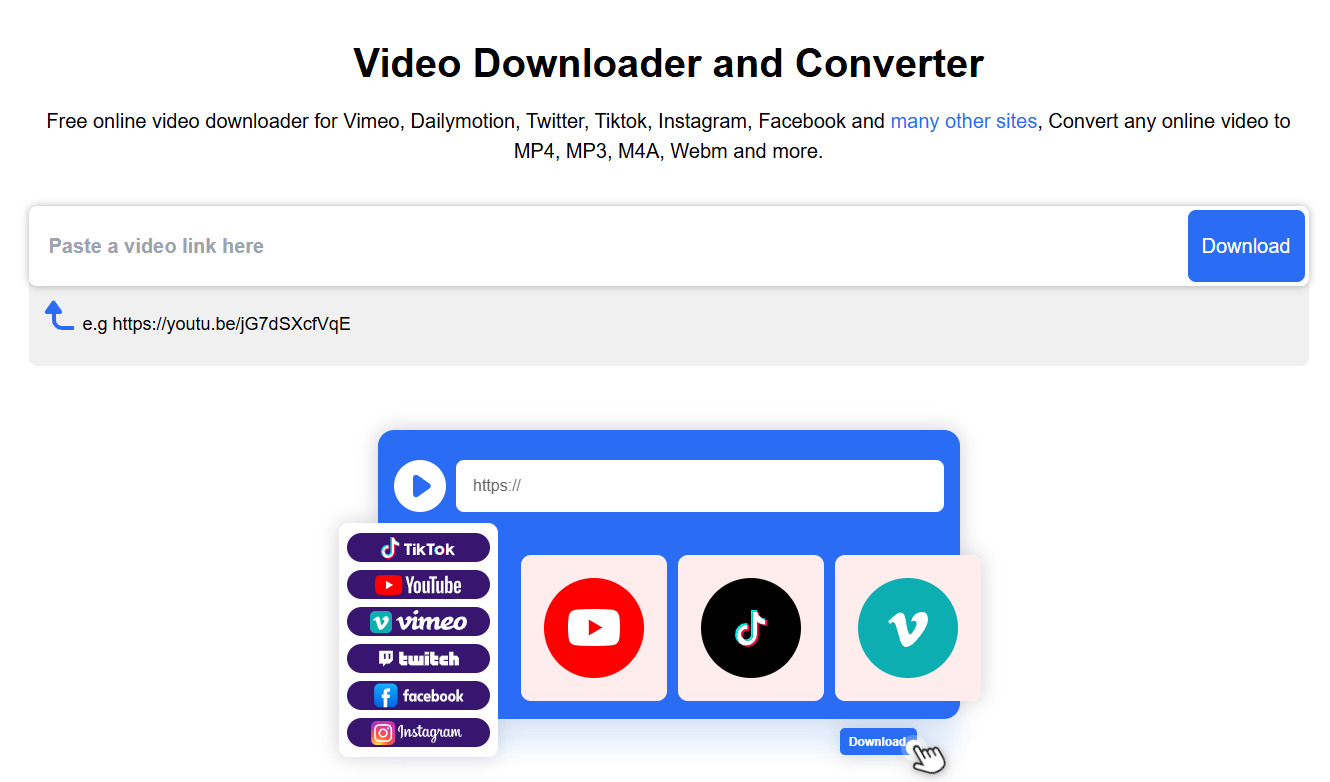Click the 'https://' box in the illustration
Screen dimensions: 1330x782
click(x=700, y=486)
